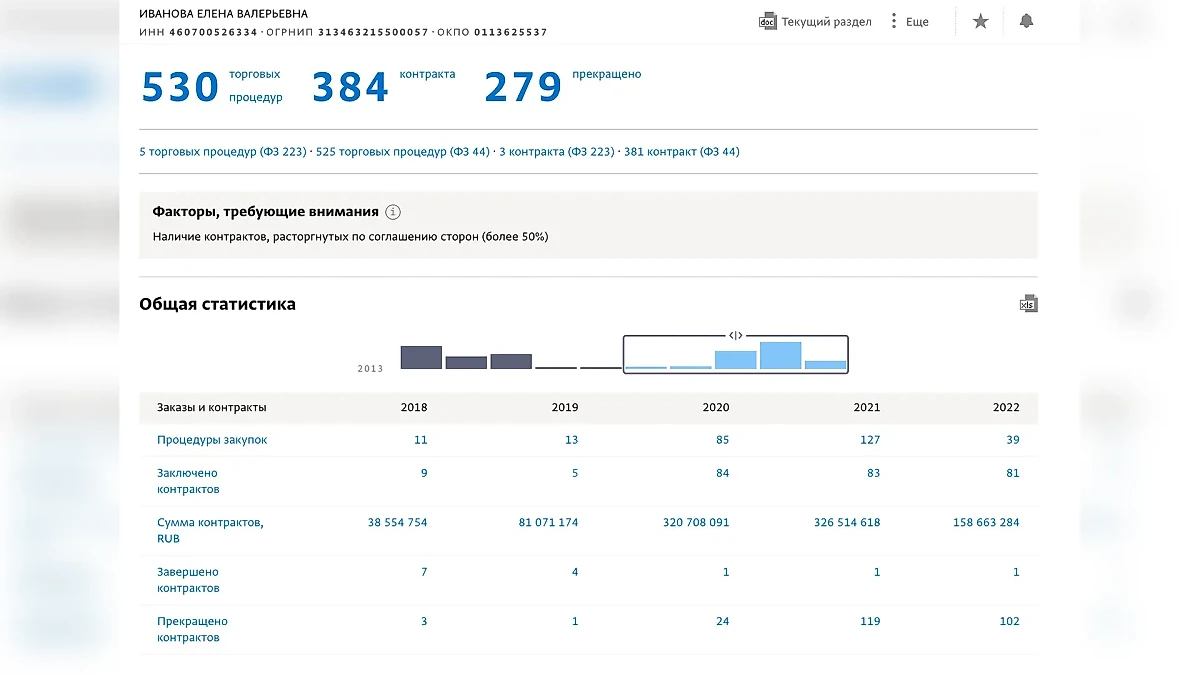Click the first dark bar in chart

click(x=421, y=358)
